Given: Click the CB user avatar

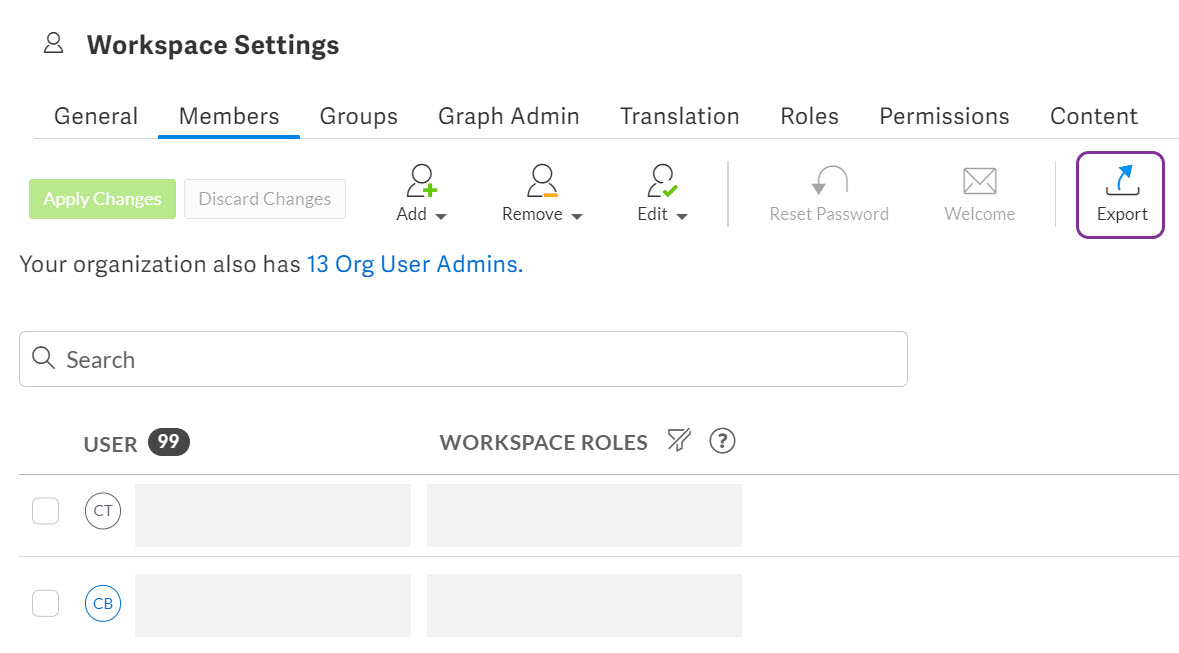Looking at the screenshot, I should point(103,604).
